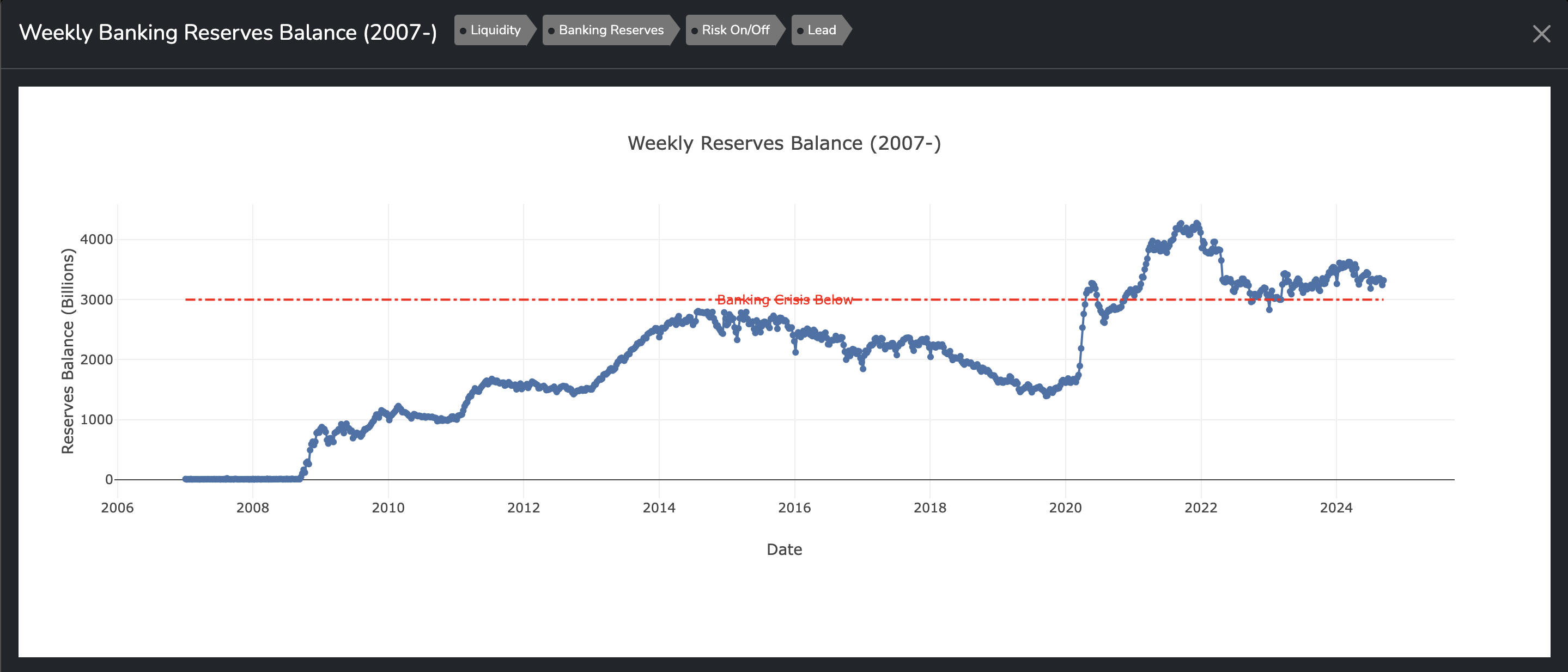This screenshot has width=1568, height=672.
Task: Click the 4000 y-axis tick label
Action: 96,240
